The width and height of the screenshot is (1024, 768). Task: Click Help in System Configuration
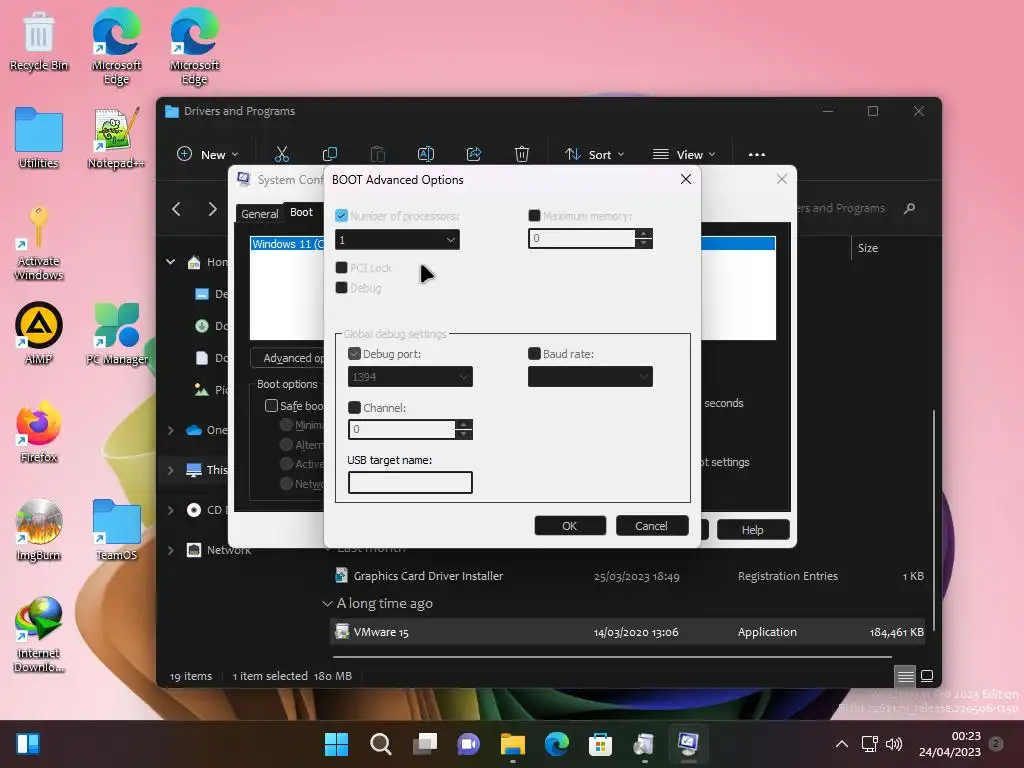(x=752, y=530)
